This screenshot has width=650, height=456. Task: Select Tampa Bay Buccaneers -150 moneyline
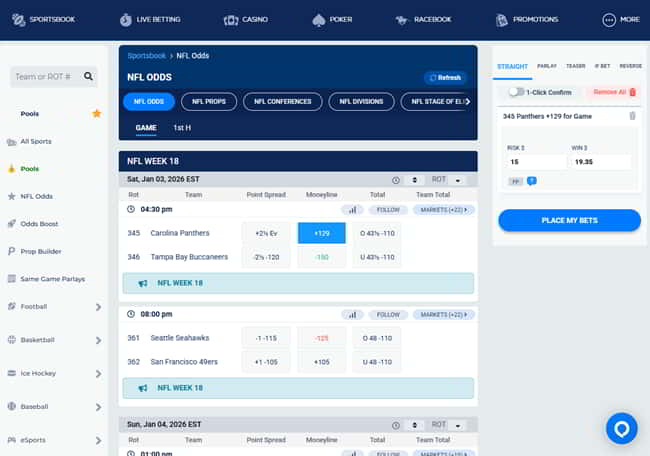coord(322,257)
